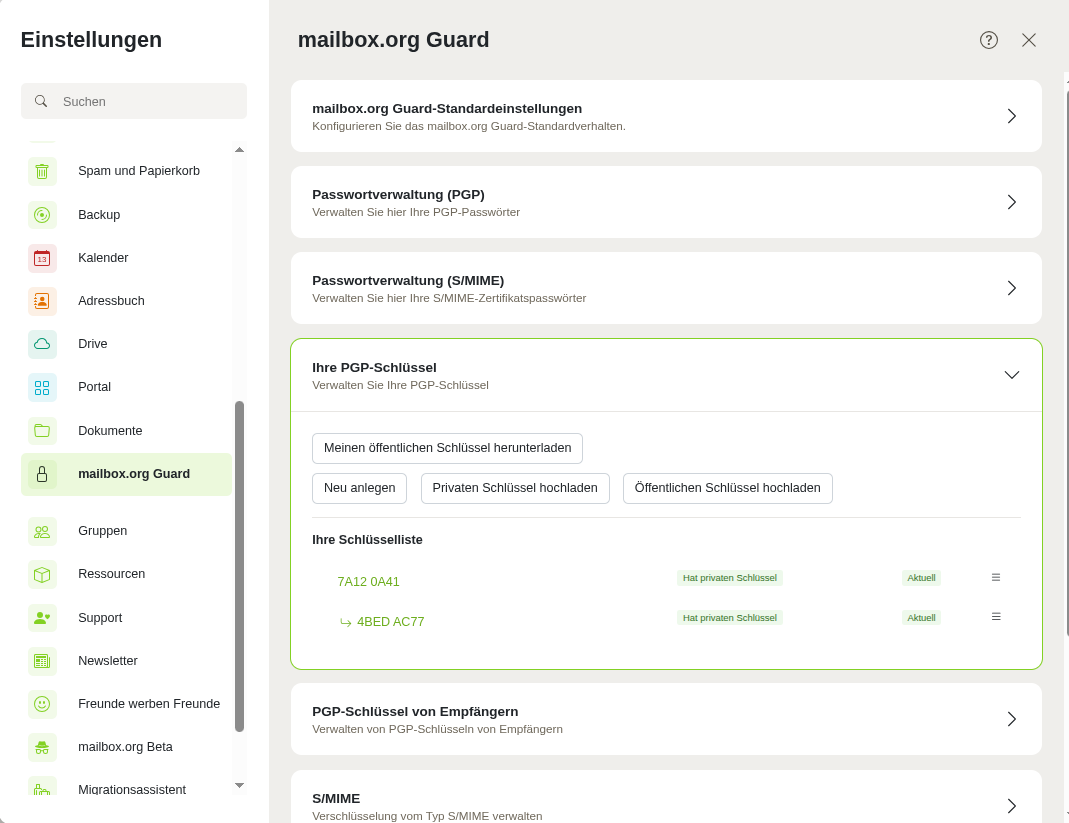1069x823 pixels.
Task: Open Ressourcen settings
Action: tap(126, 574)
